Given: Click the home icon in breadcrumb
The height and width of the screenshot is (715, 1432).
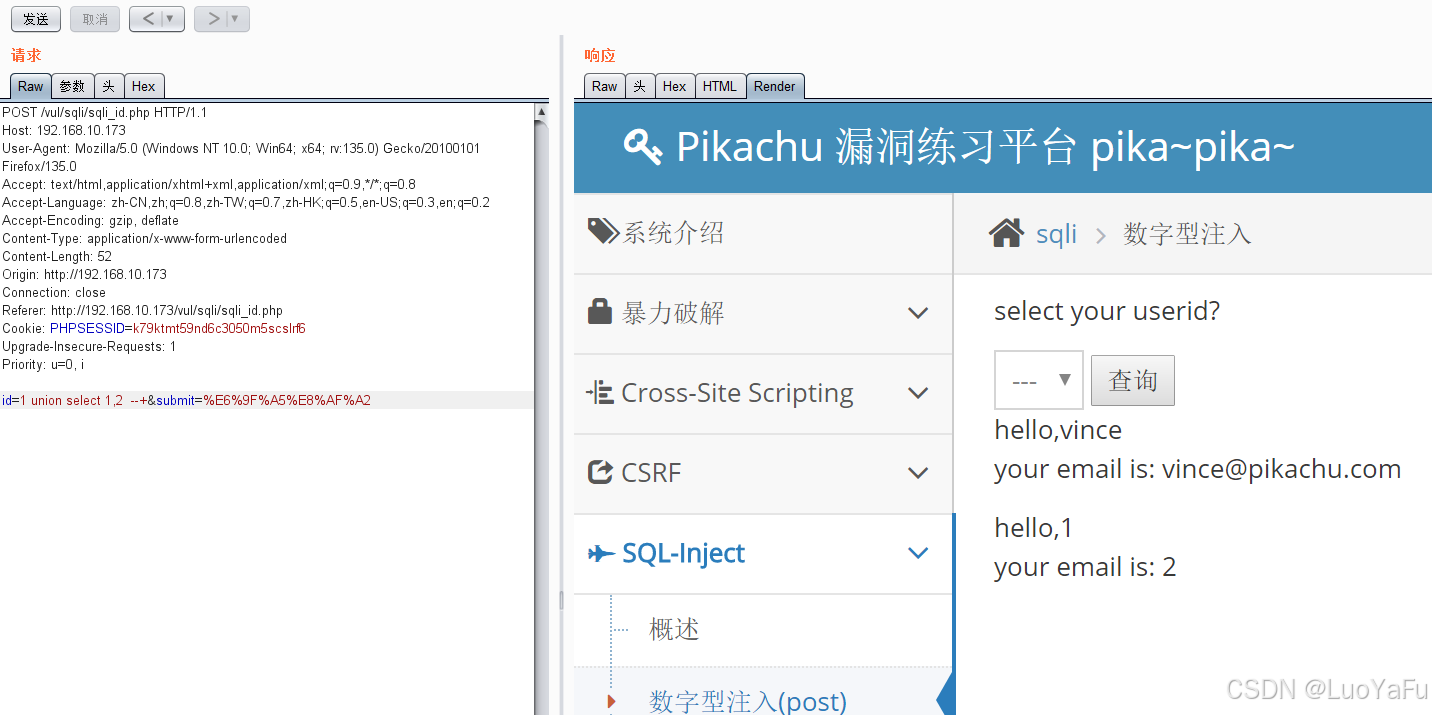Looking at the screenshot, I should 1007,233.
